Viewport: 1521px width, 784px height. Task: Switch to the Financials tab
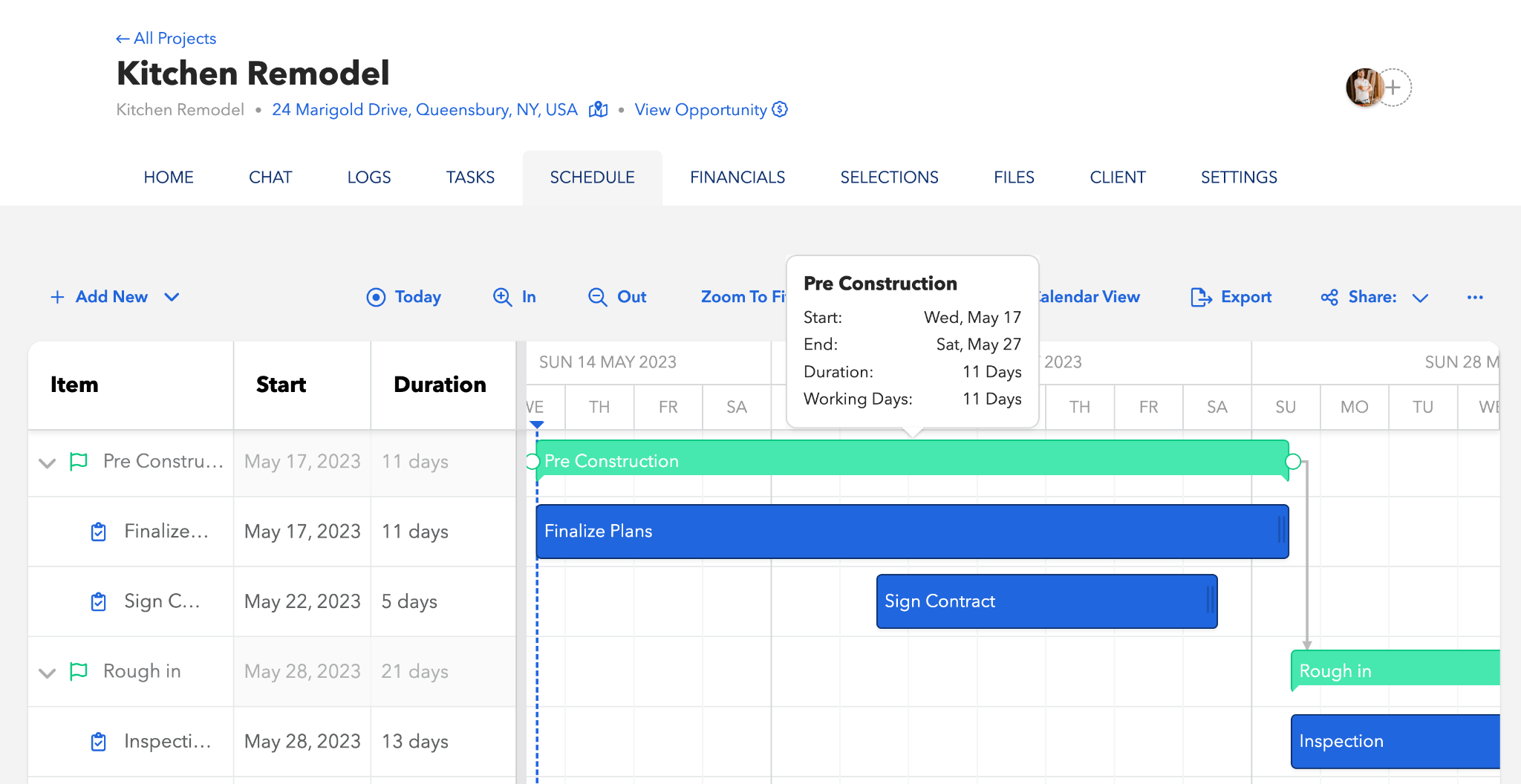(737, 177)
